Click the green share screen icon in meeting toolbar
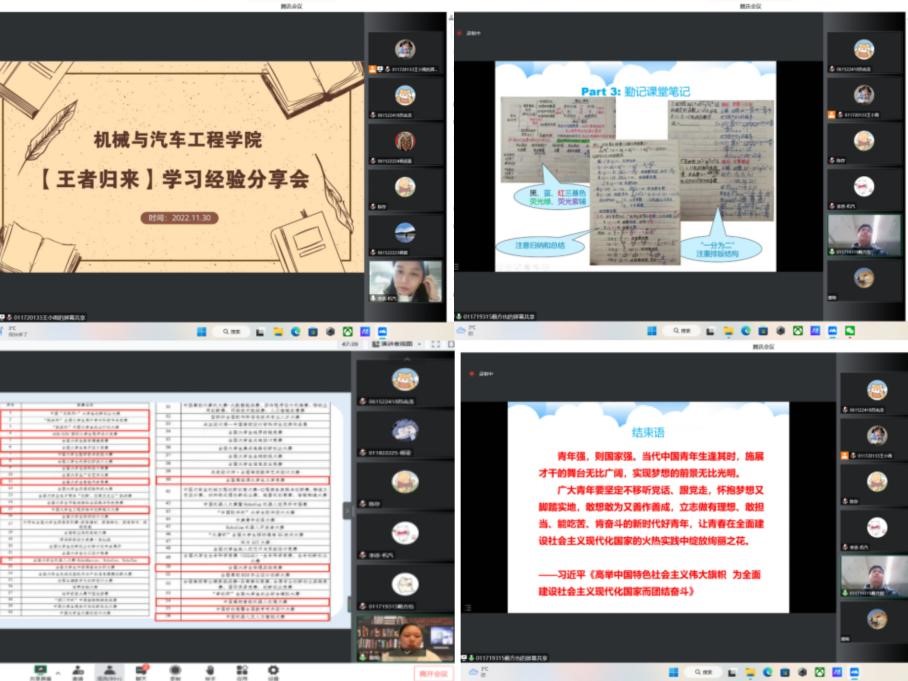Image resolution: width=908 pixels, height=681 pixels. coord(41,670)
